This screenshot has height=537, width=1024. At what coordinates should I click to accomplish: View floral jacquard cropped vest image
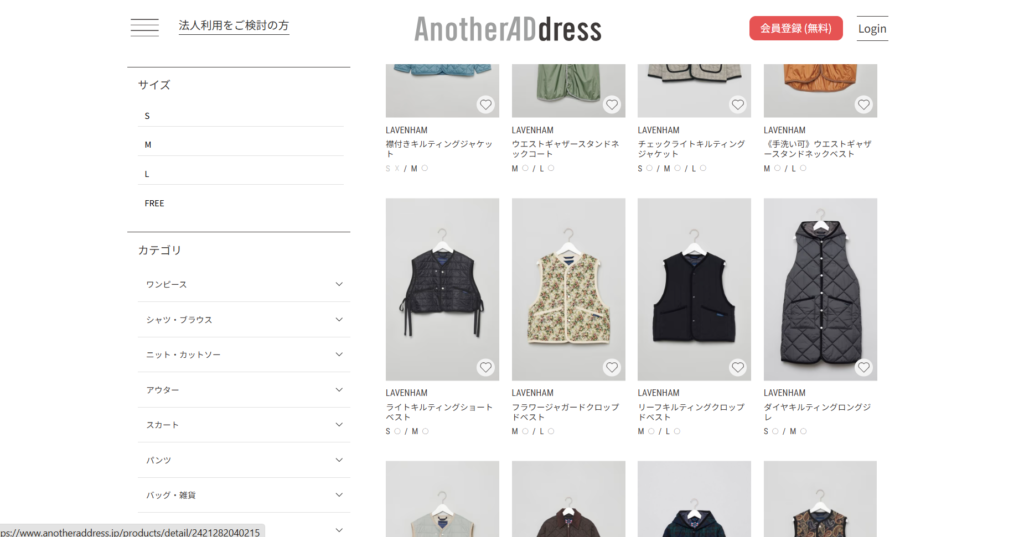tap(568, 289)
